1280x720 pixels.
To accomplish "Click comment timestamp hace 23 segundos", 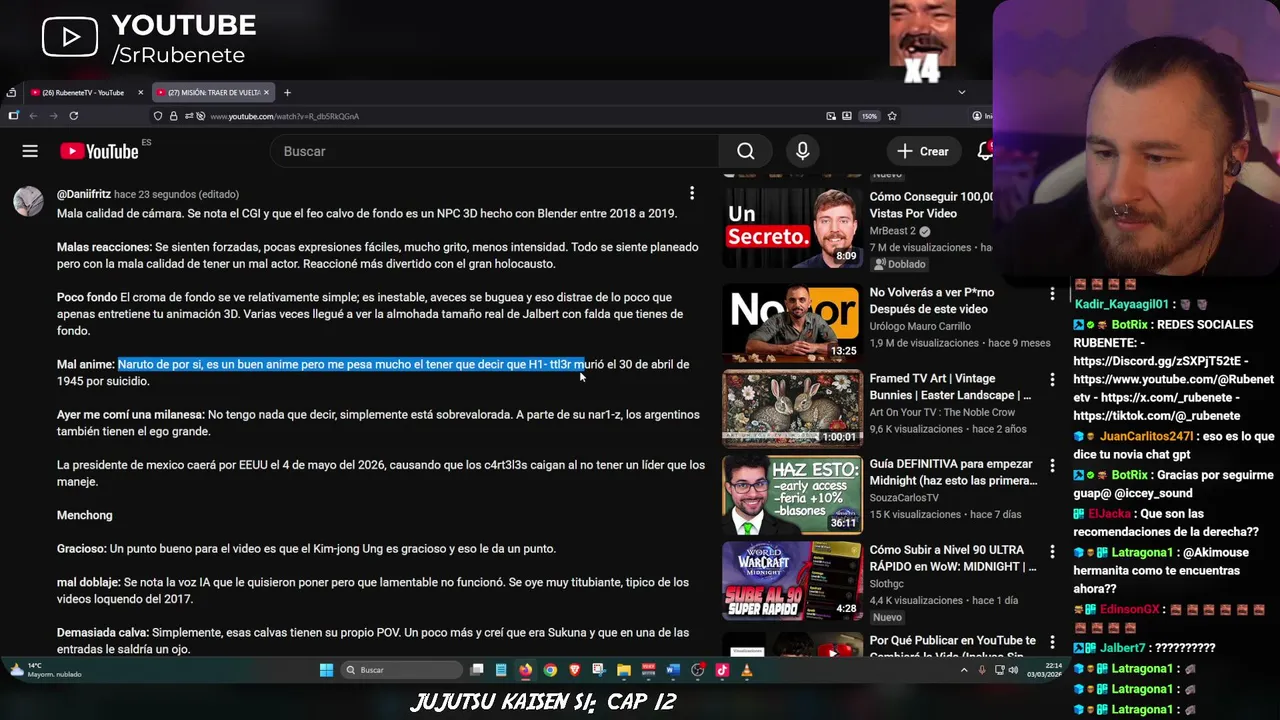I will [176, 194].
